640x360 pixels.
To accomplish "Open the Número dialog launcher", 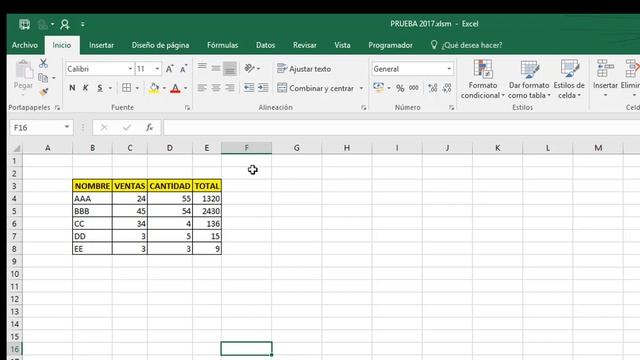I will pyautogui.click(x=451, y=108).
